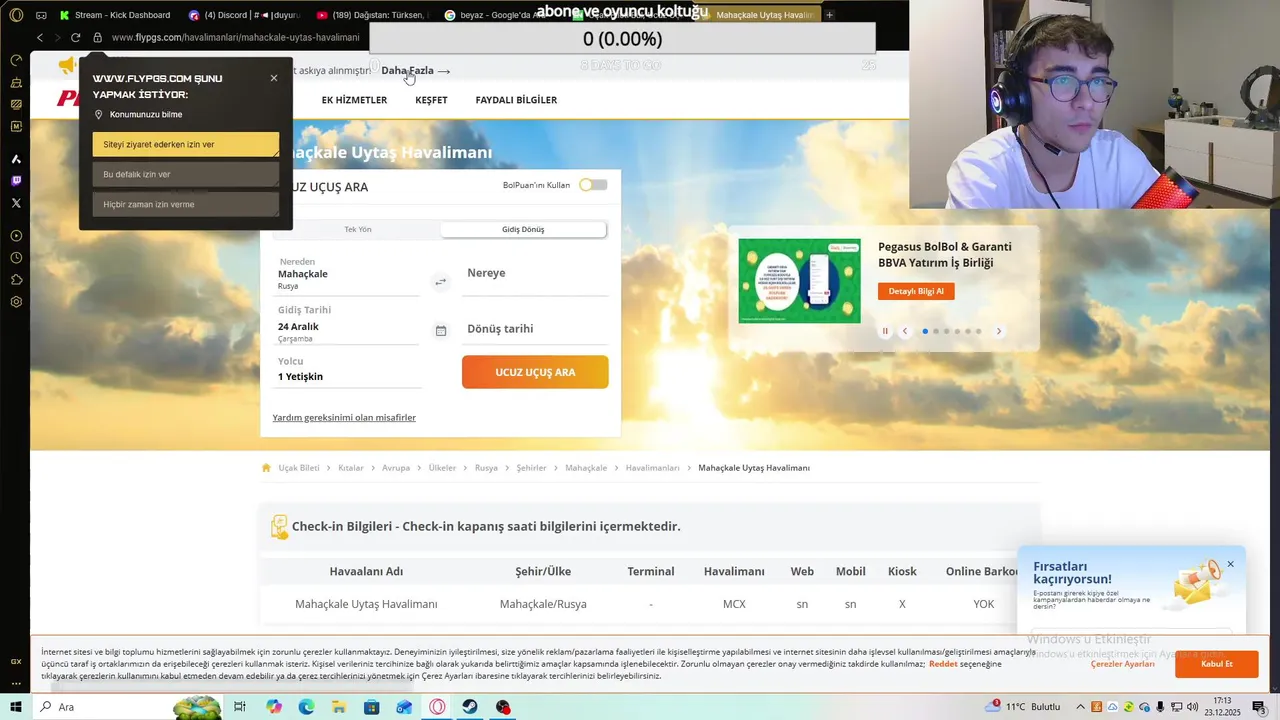Viewport: 1280px width, 720px height.
Task: Open the sidebar Player icon
Action: pos(16,236)
